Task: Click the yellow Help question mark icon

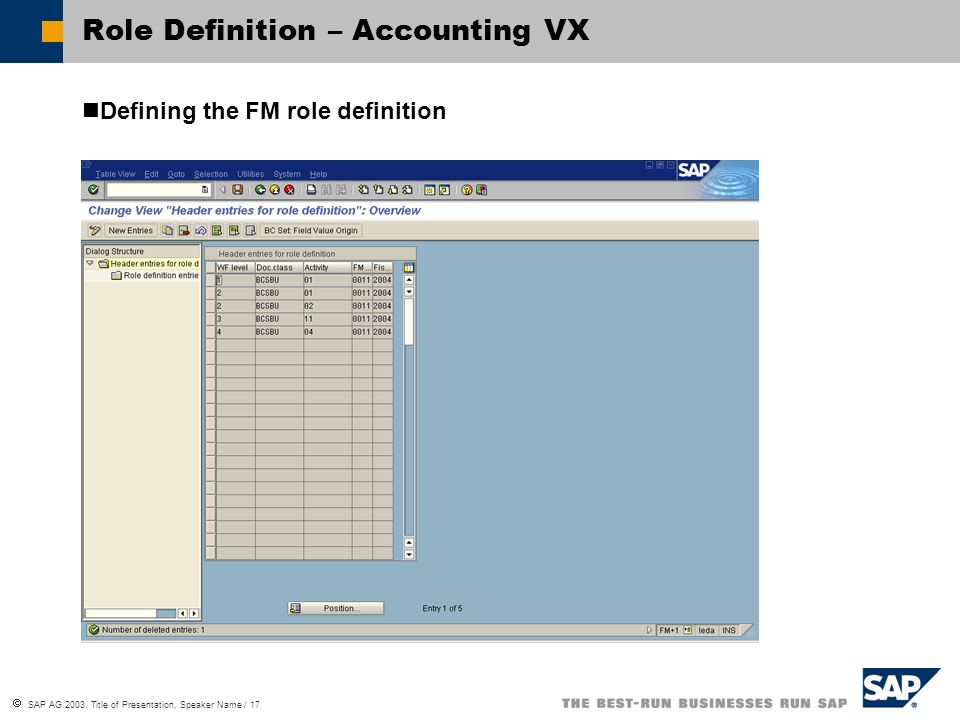Action: 467,190
